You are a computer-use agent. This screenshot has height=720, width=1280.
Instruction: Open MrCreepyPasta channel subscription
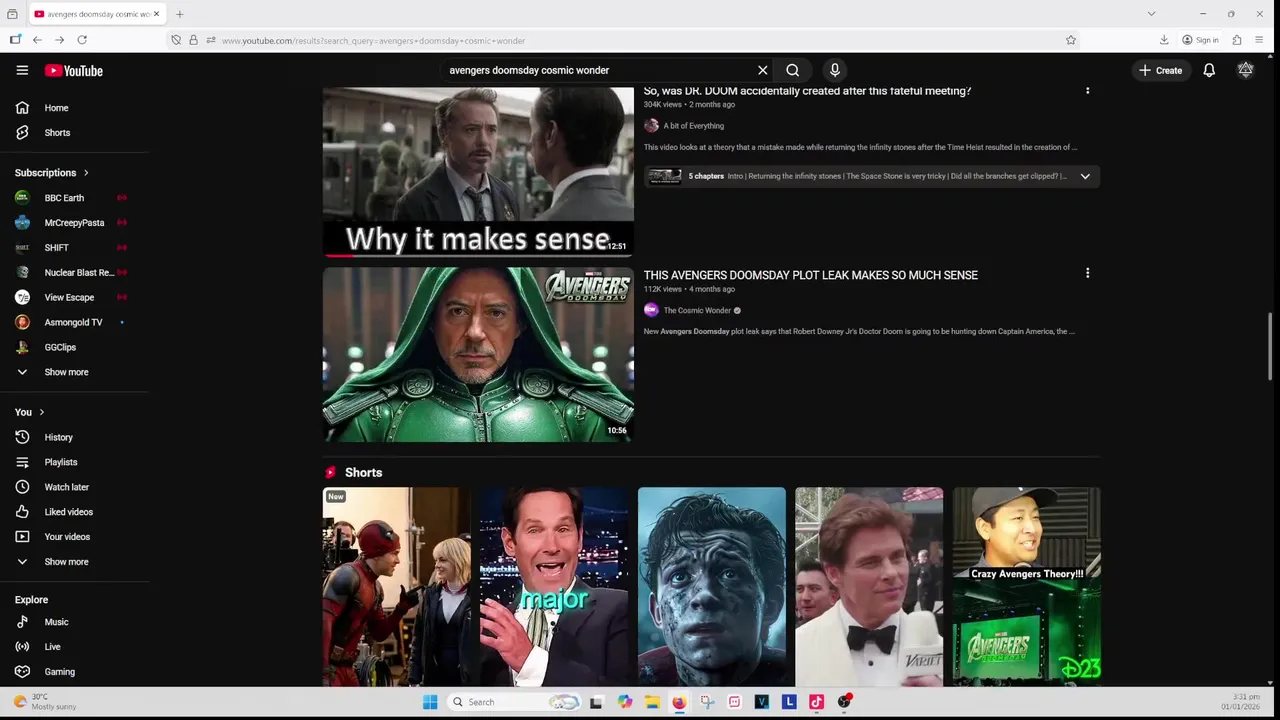[74, 223]
